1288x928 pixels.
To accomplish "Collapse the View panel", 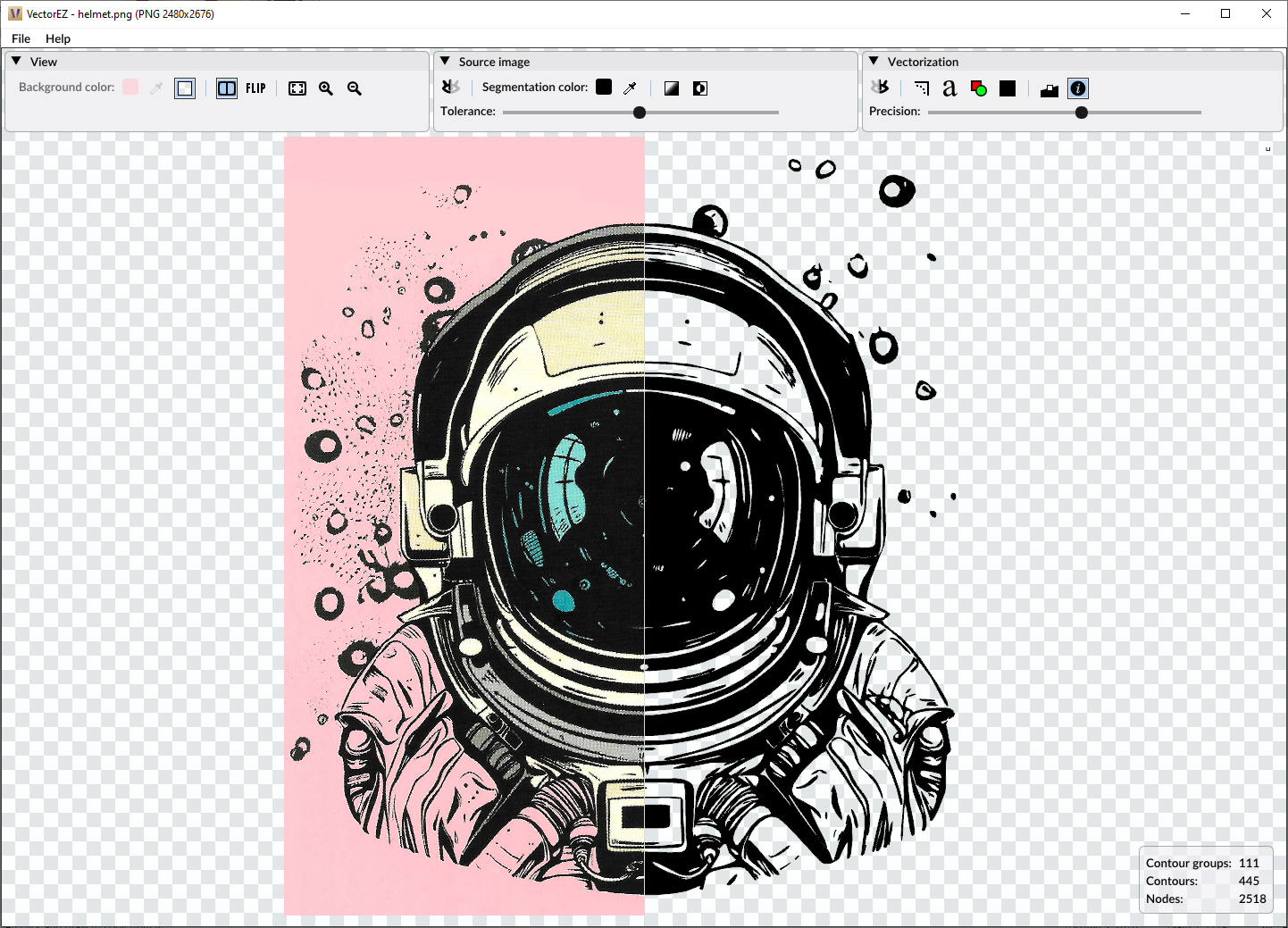I will pyautogui.click(x=16, y=62).
